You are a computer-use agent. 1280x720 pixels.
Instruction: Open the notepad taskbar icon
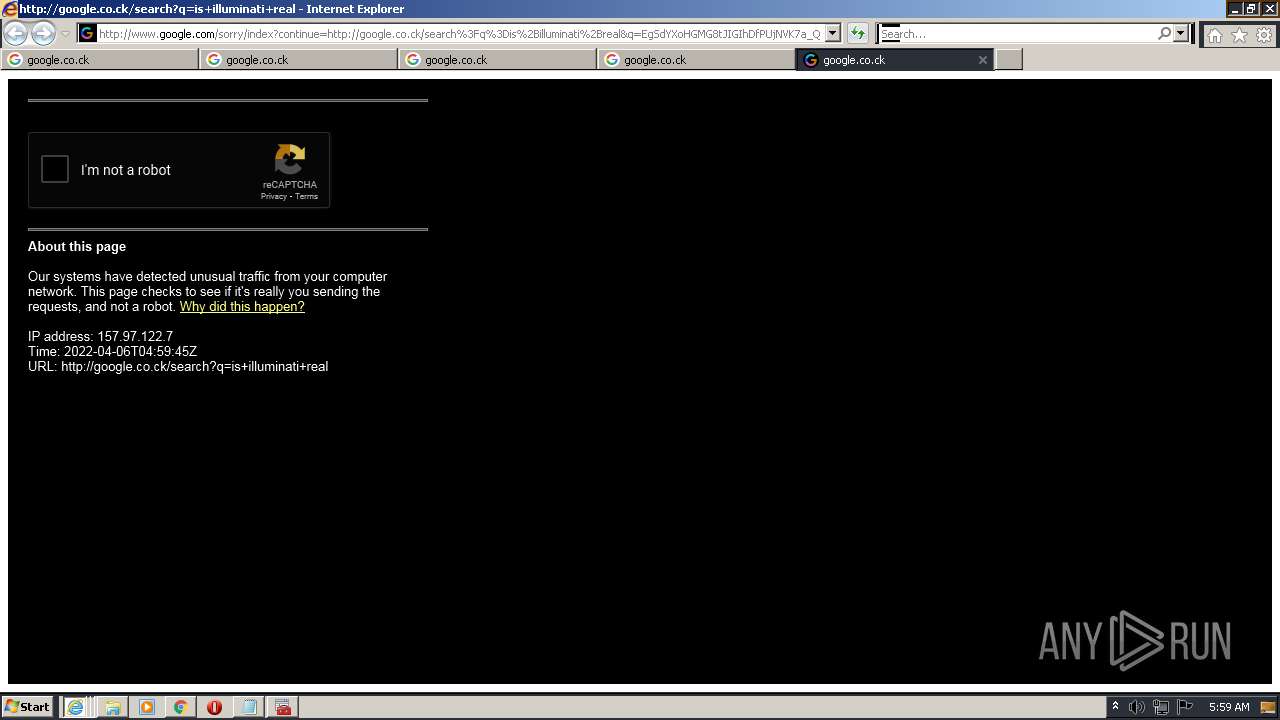coord(249,707)
